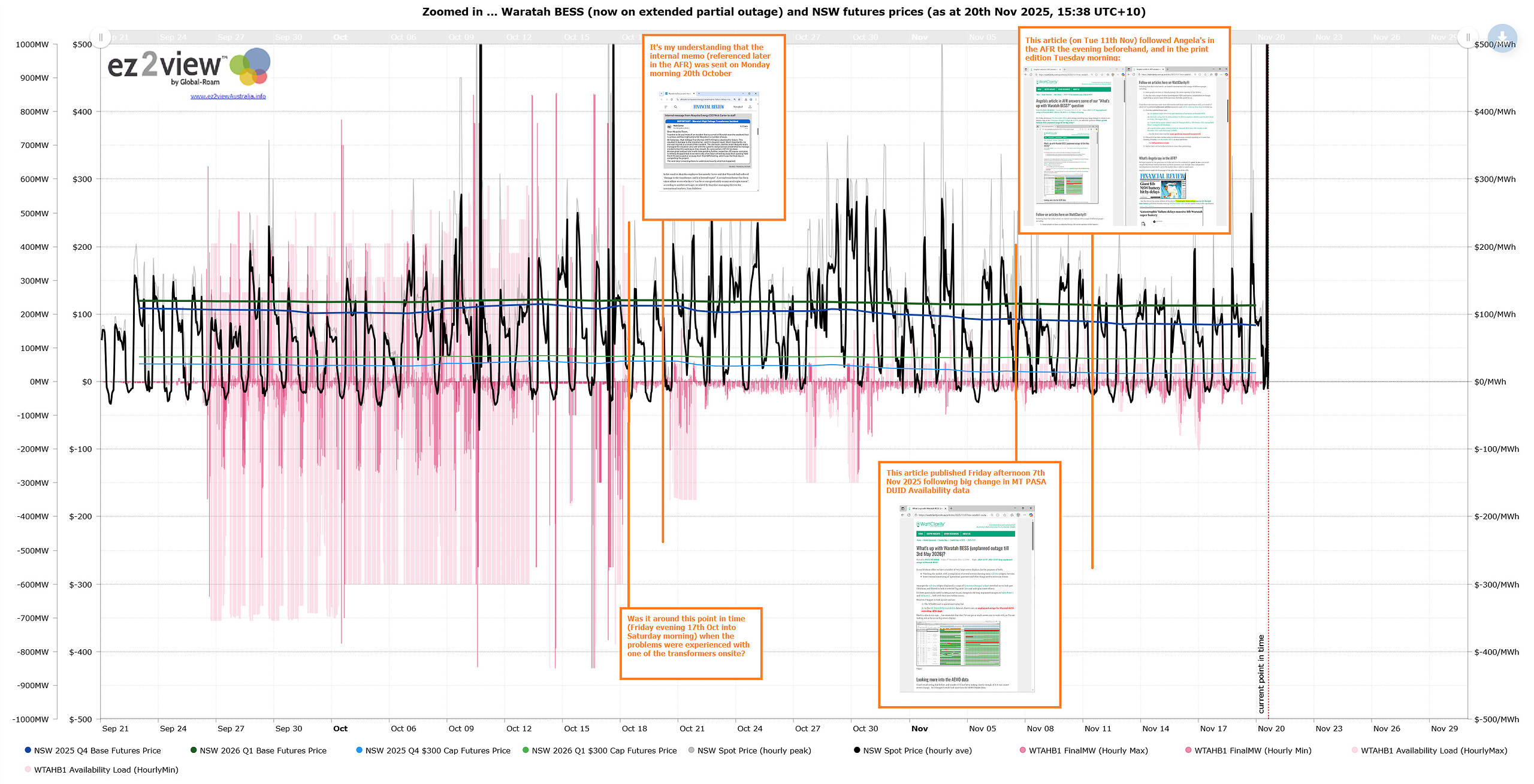Toggle NSW 2026 Q1 Base Futures Price series
The width and height of the screenshot is (1534, 784).
(x=263, y=750)
